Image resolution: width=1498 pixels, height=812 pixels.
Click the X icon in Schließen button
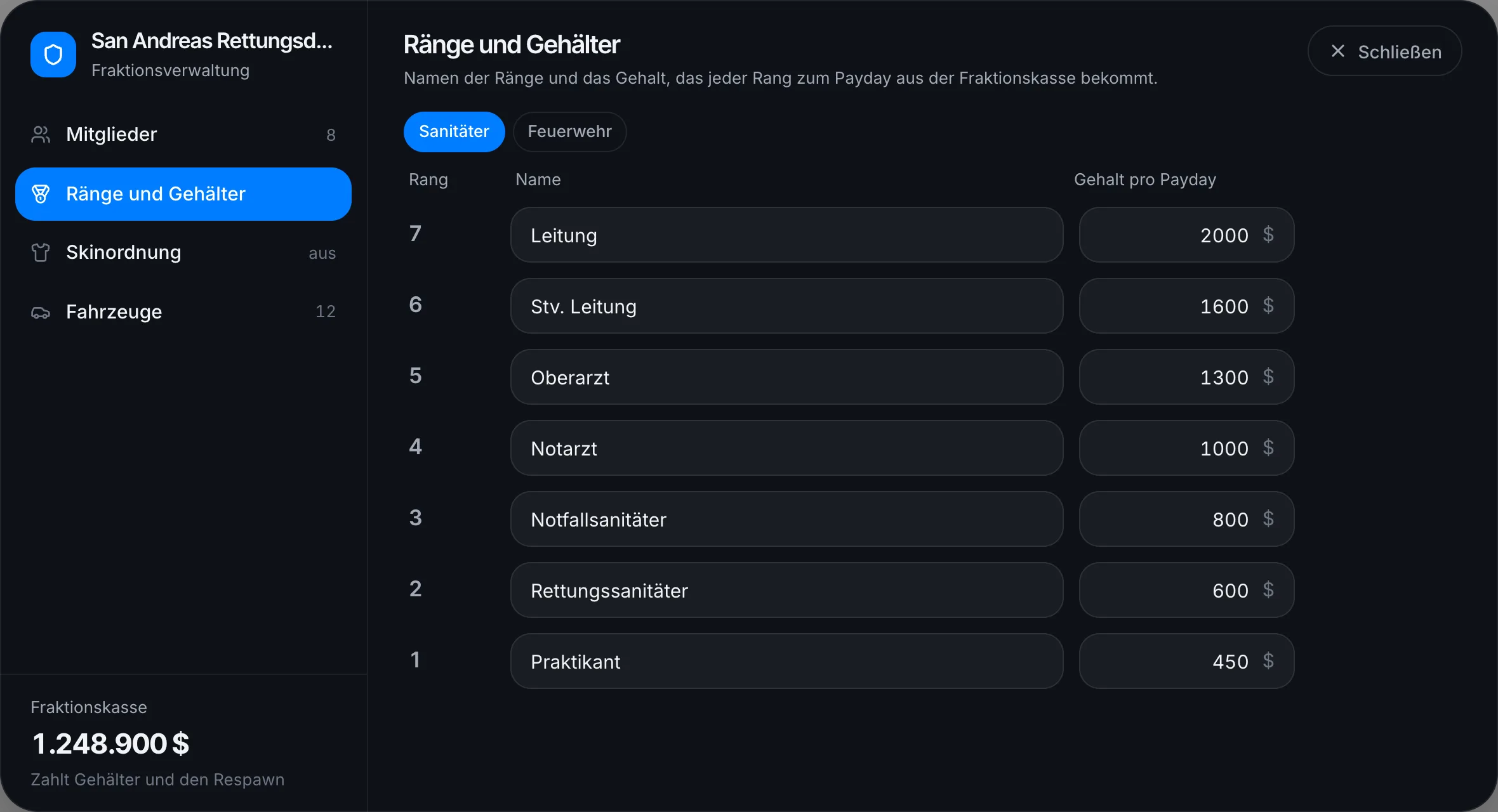click(x=1338, y=51)
